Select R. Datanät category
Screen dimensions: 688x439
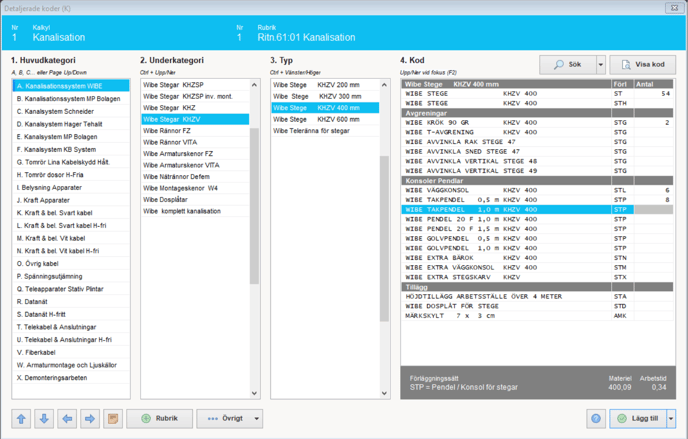[x=71, y=302]
